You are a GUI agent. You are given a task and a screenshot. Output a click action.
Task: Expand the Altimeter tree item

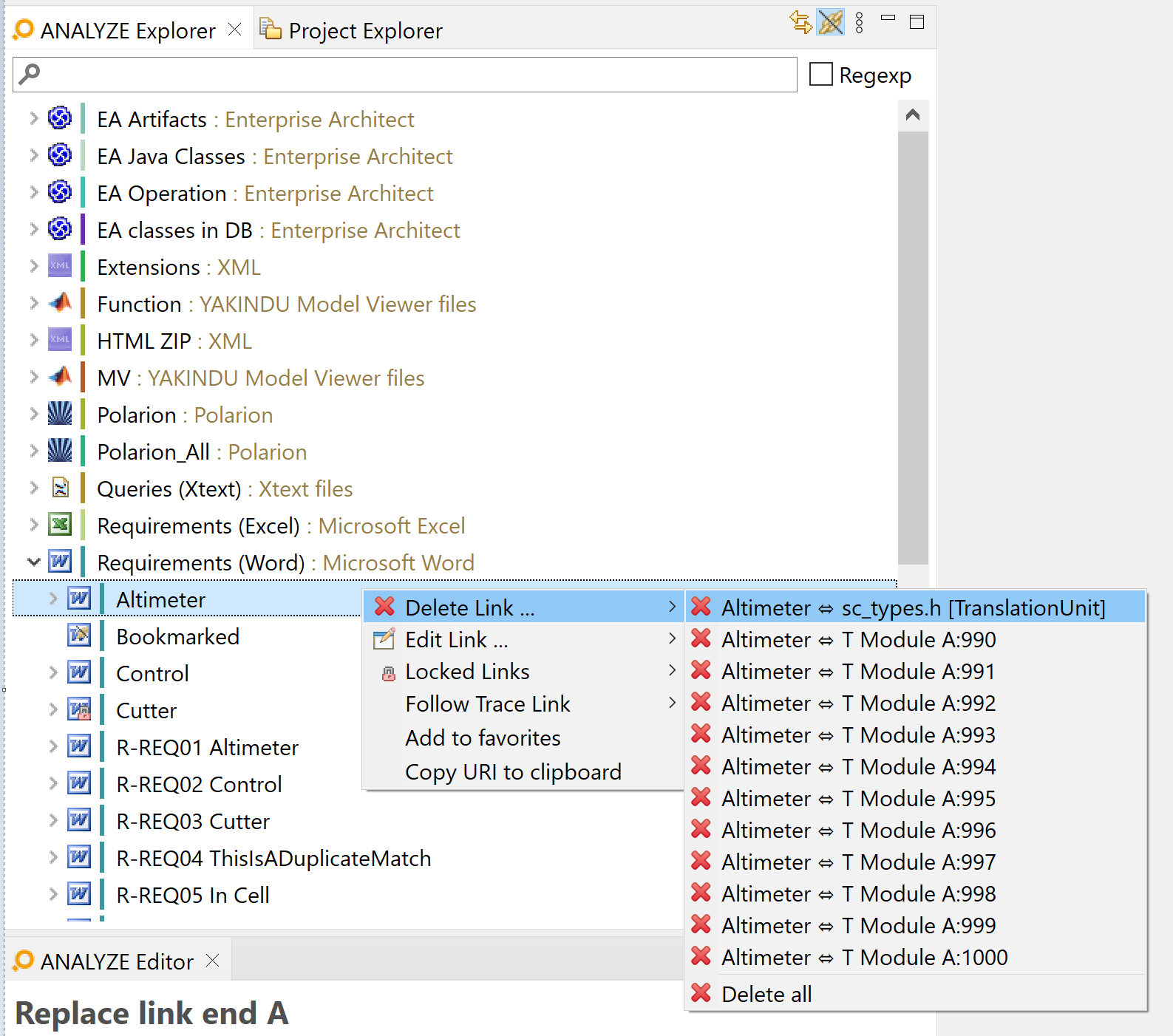click(x=52, y=599)
